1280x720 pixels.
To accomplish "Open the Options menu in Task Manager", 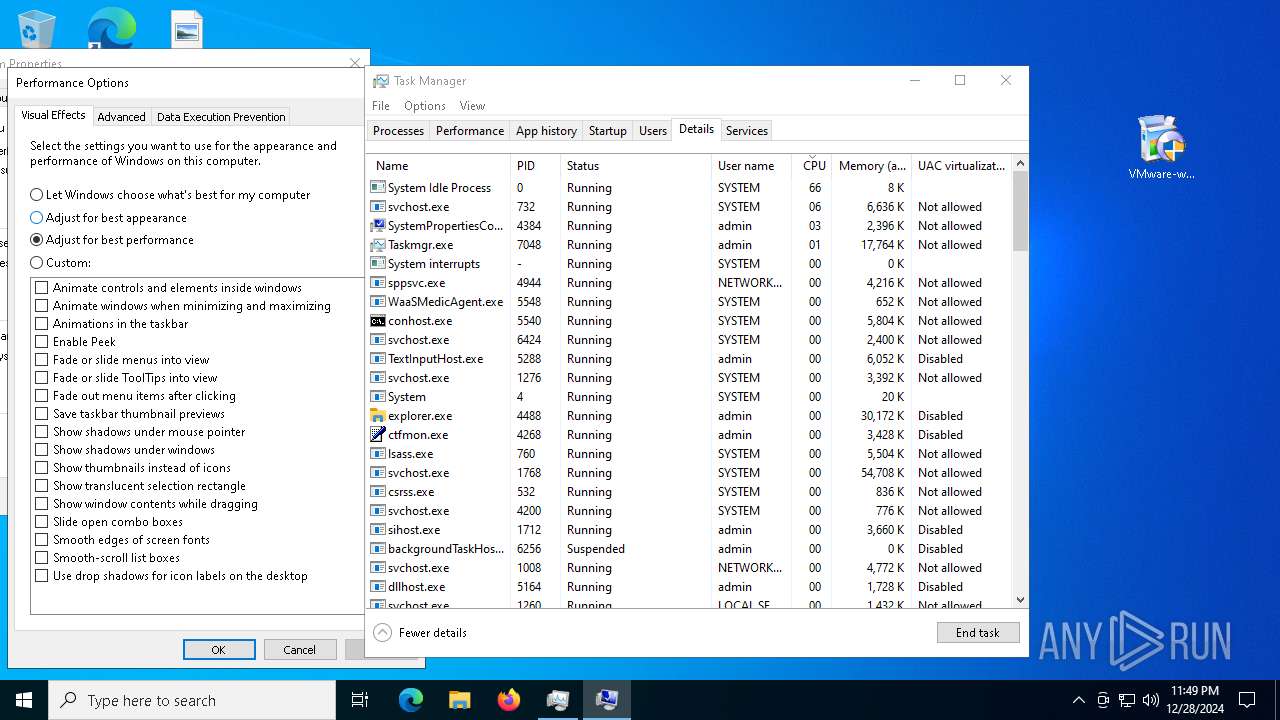I will coord(425,106).
